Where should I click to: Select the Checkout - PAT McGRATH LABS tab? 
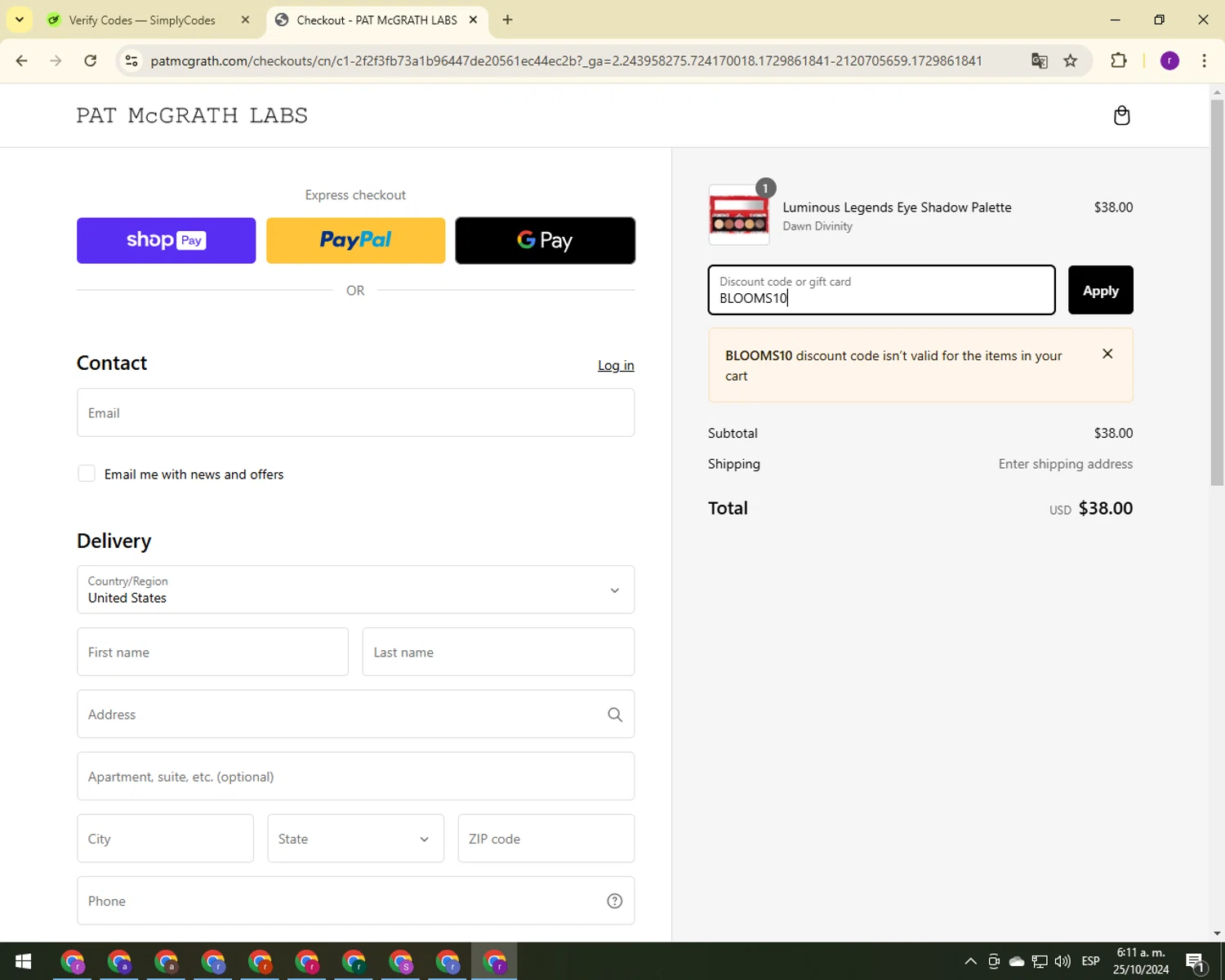pyautogui.click(x=377, y=20)
